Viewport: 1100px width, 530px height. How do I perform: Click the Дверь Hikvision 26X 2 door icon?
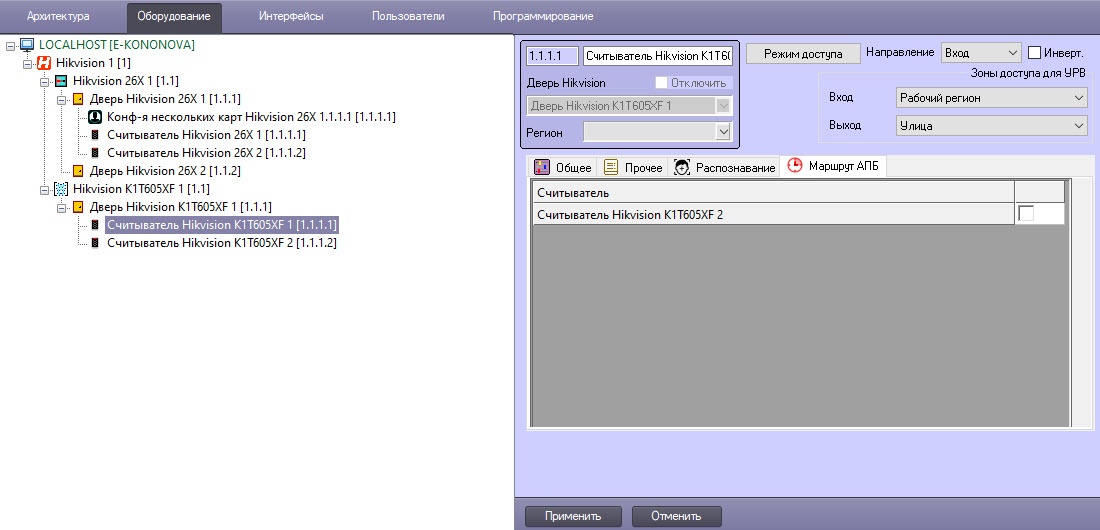click(78, 171)
